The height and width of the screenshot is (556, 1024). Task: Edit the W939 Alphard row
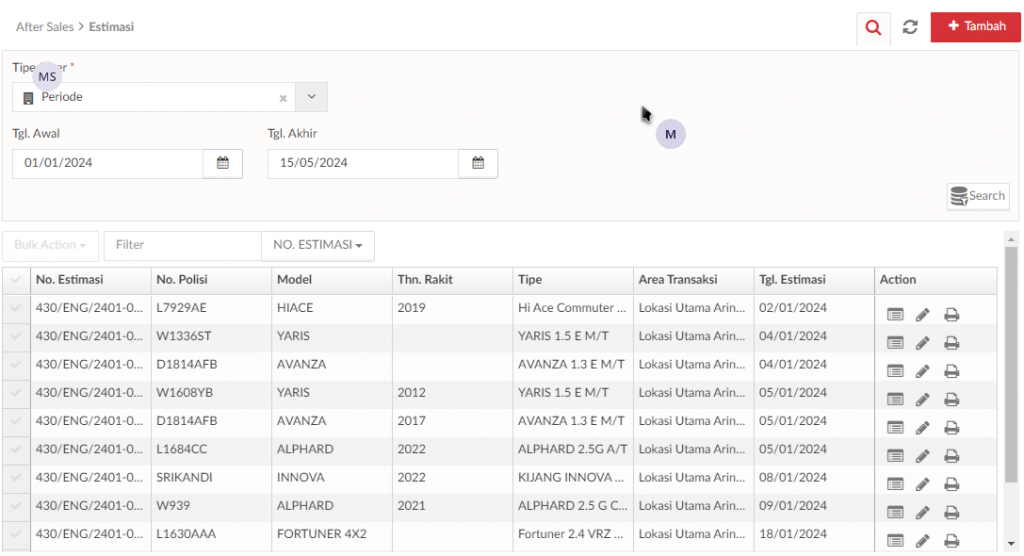click(x=923, y=512)
